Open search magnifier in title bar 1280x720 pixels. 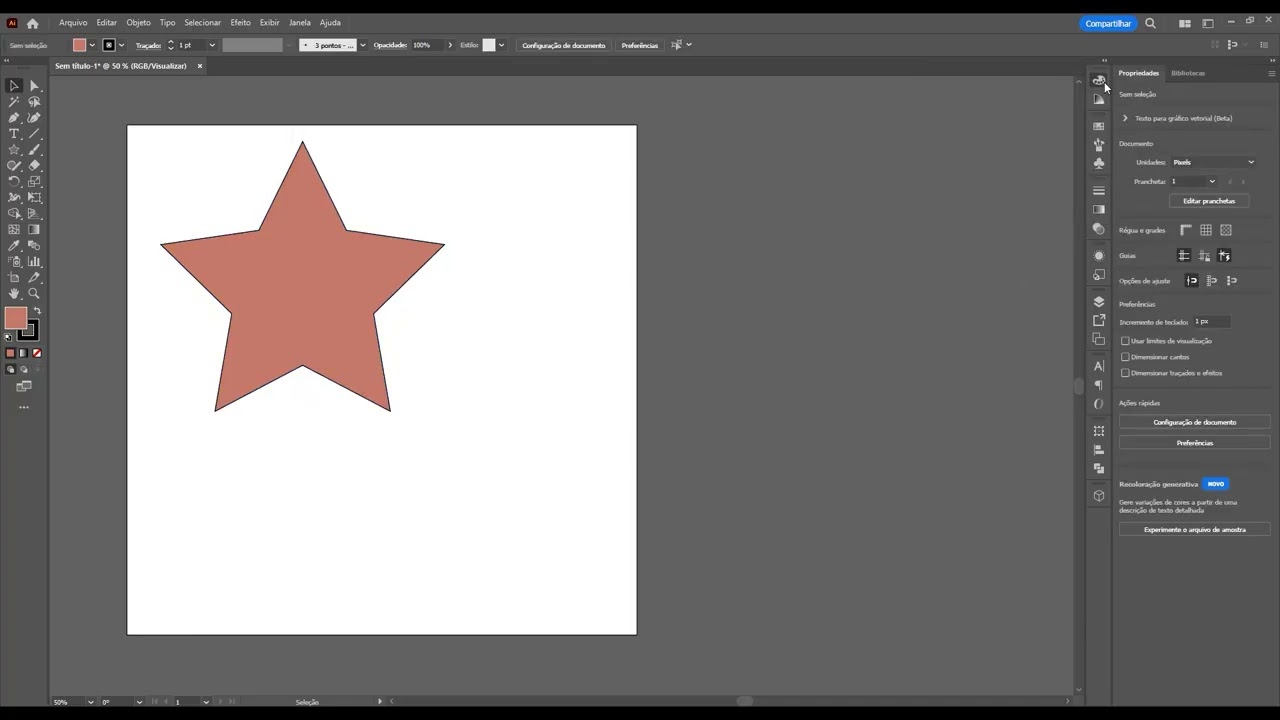point(1150,23)
